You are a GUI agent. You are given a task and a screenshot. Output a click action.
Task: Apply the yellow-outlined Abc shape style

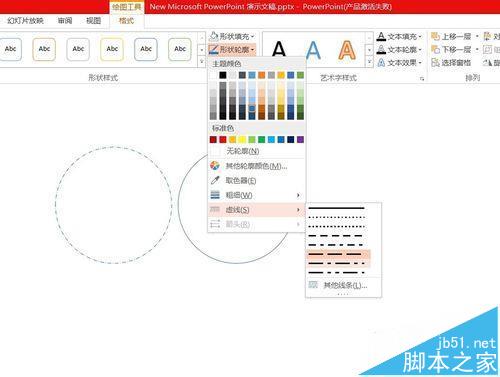[x=112, y=49]
